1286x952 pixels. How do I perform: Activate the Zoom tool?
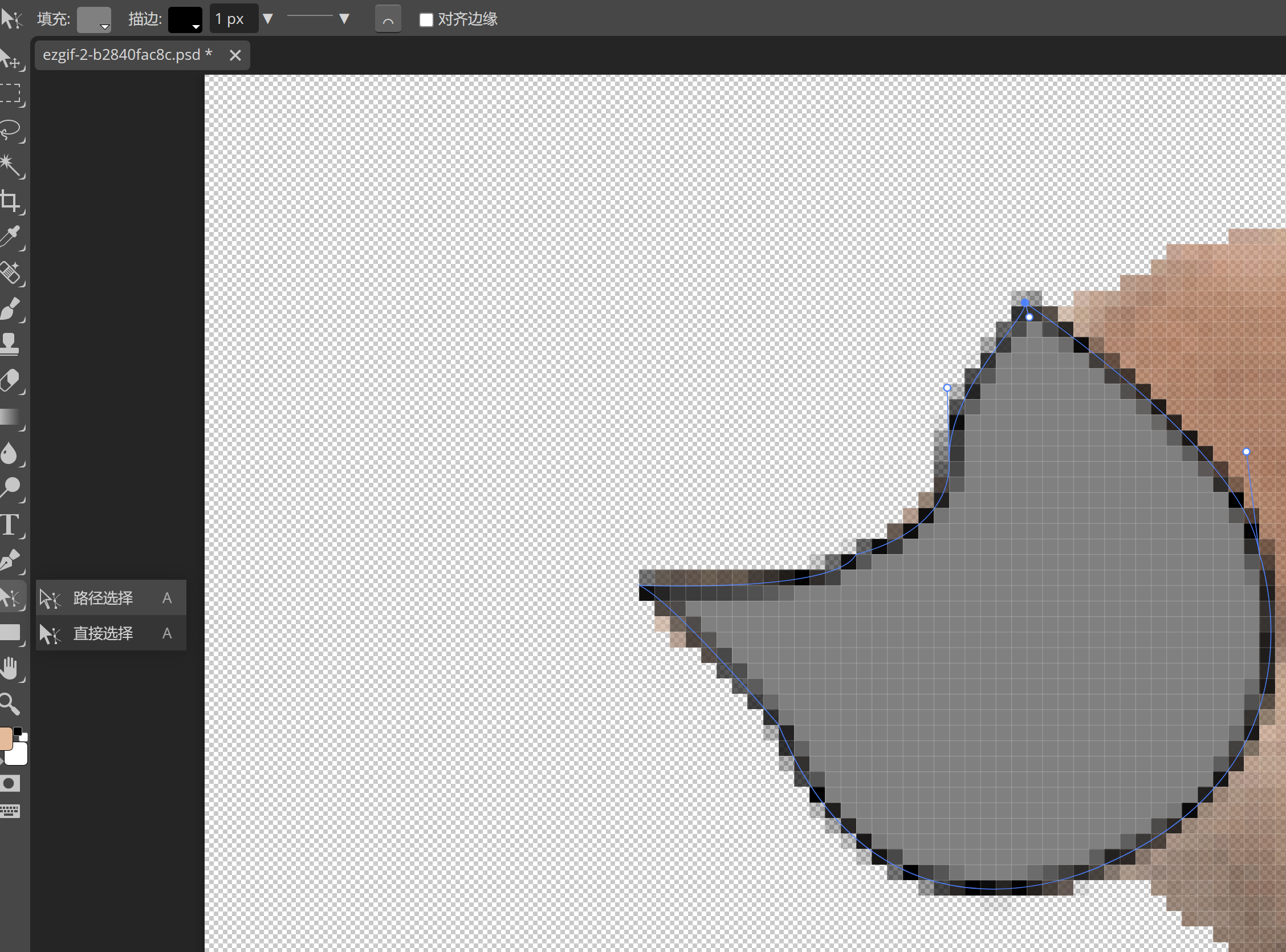pos(11,704)
